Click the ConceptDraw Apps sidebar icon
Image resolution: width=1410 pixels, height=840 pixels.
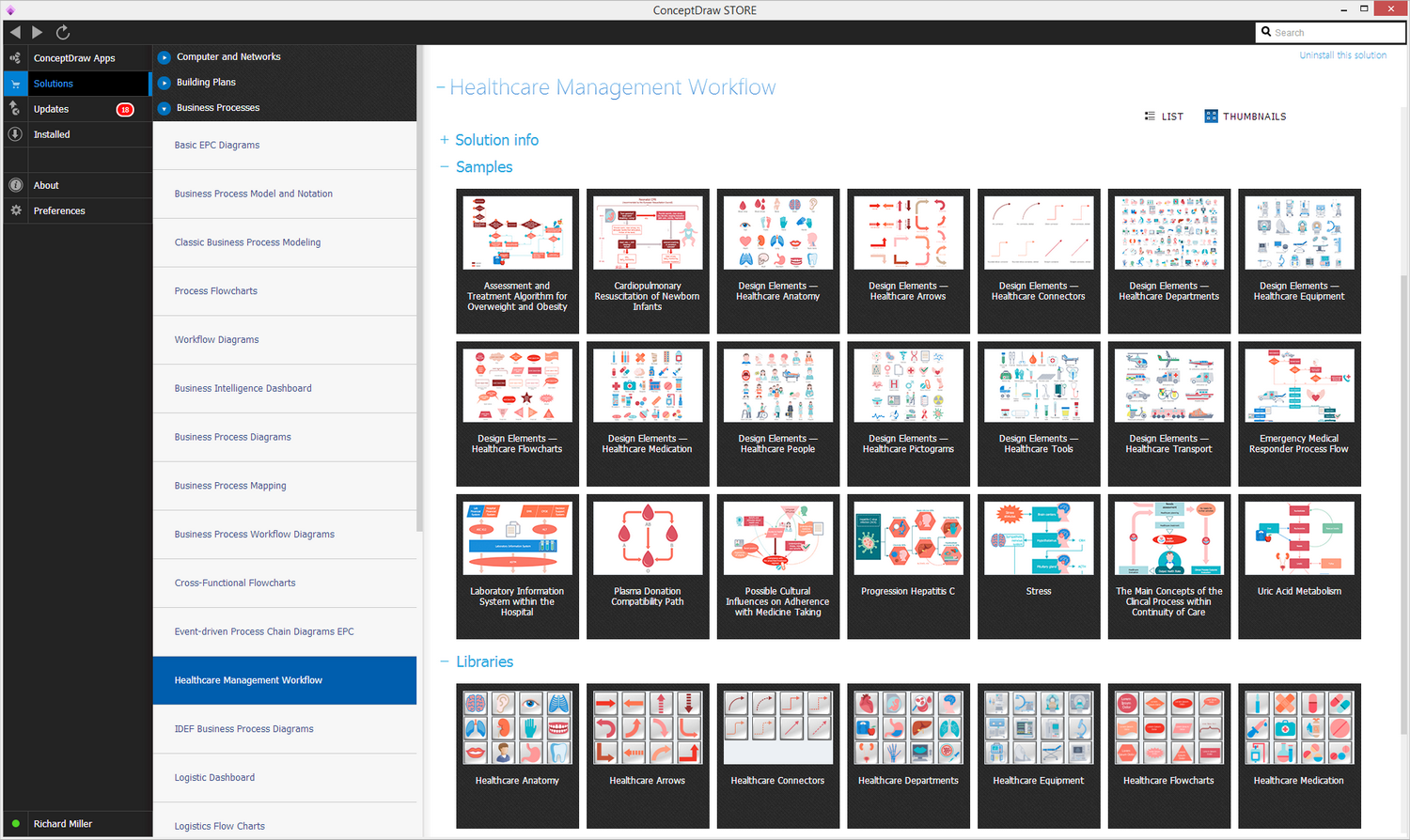coord(15,58)
